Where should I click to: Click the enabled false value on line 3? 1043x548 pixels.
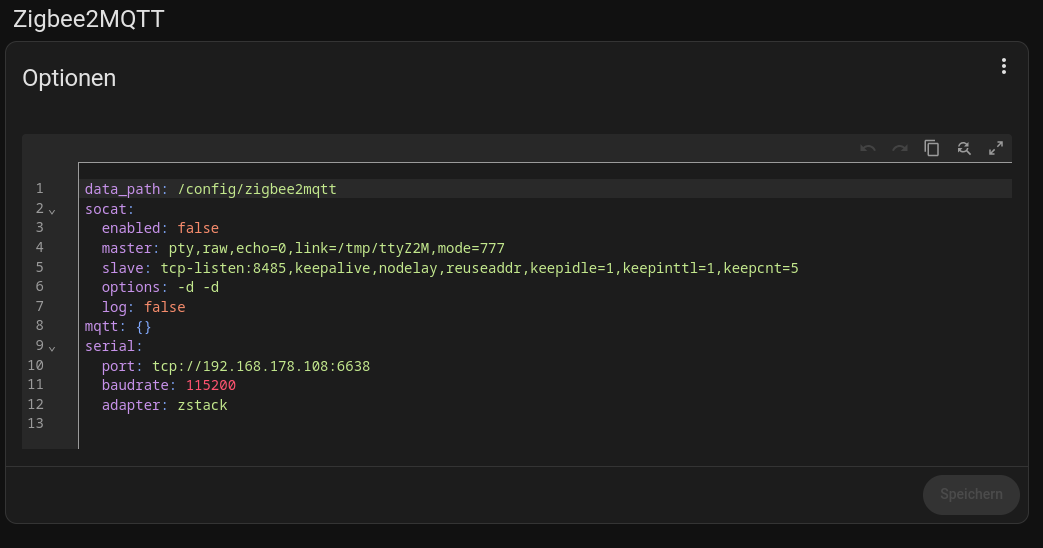[198, 228]
